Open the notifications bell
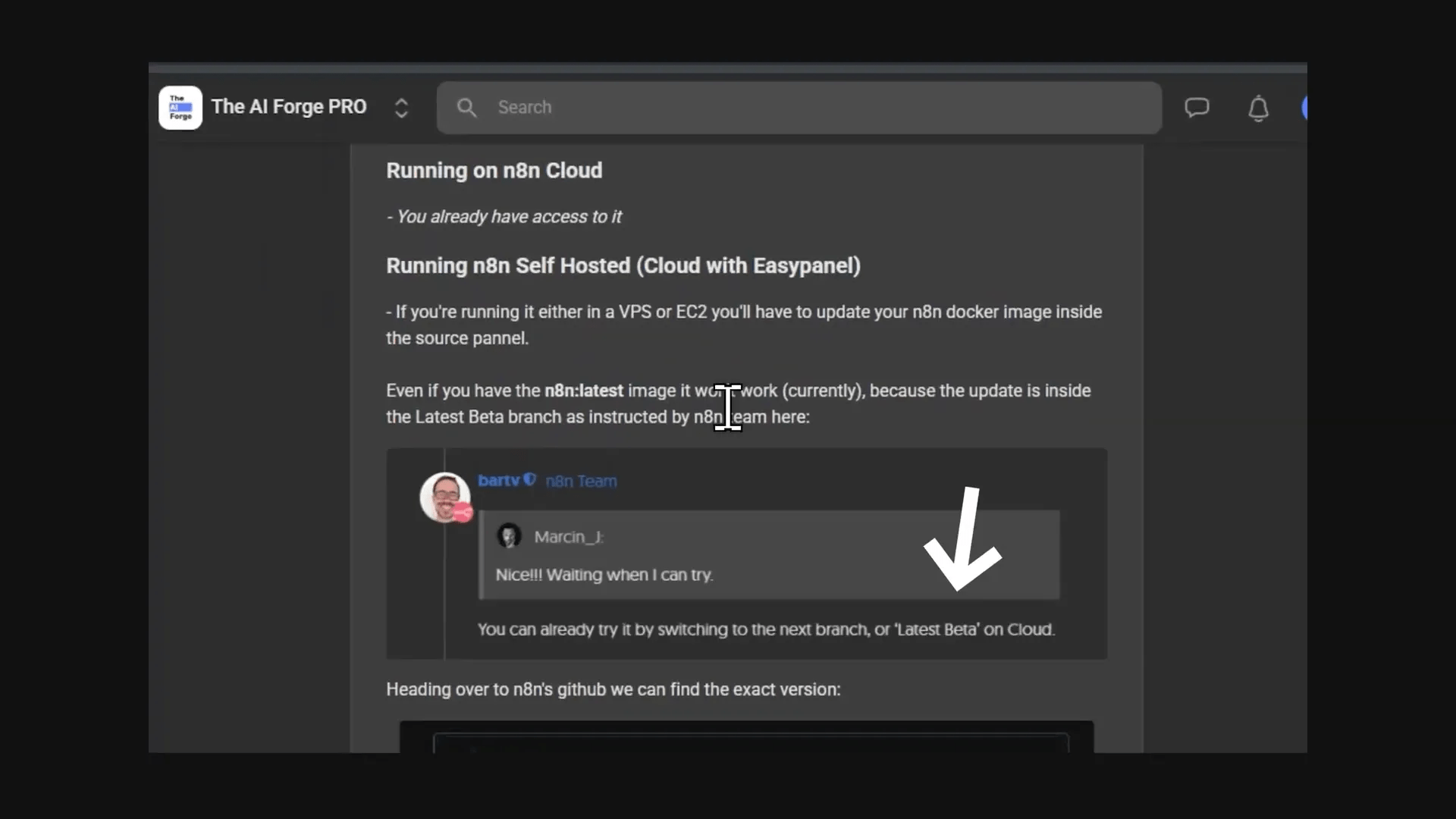This screenshot has height=819, width=1456. pyautogui.click(x=1258, y=108)
